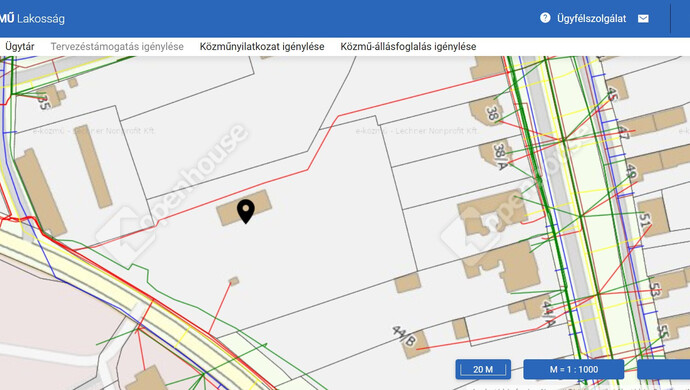Viewport: 690px width, 390px height.
Task: Open the Ügyfélszolgálat customer service link
Action: [x=591, y=18]
